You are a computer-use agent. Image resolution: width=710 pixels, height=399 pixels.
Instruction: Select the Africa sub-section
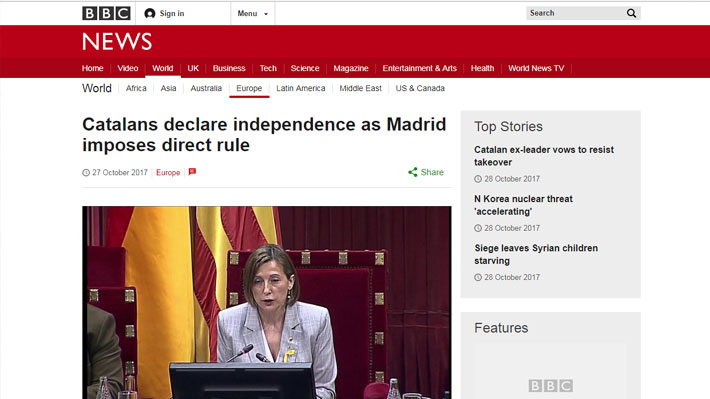tap(136, 88)
